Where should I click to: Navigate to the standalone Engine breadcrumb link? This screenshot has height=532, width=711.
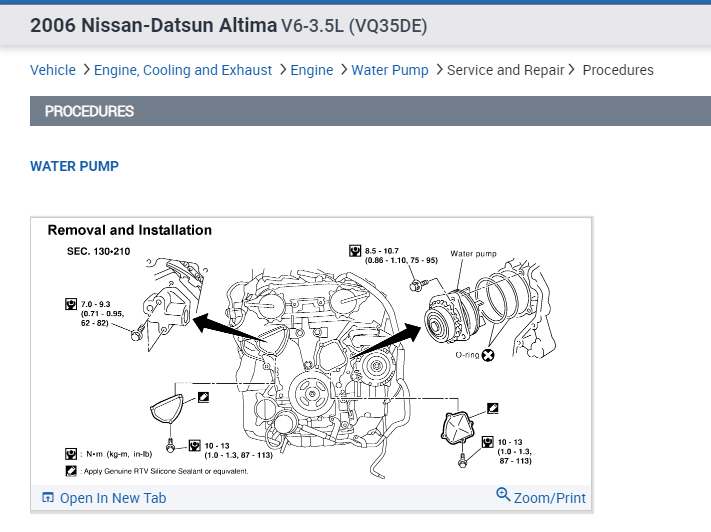tap(312, 70)
